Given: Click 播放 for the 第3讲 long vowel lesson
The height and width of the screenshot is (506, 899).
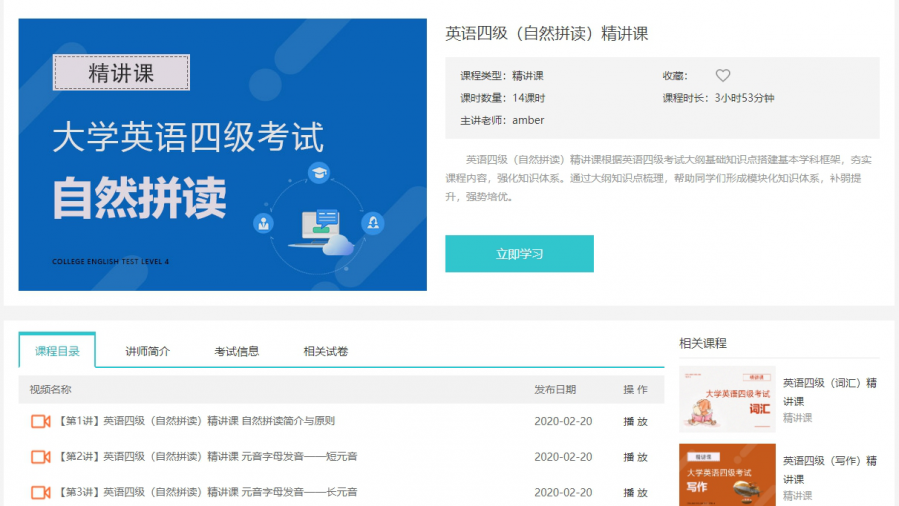Looking at the screenshot, I should 635,492.
